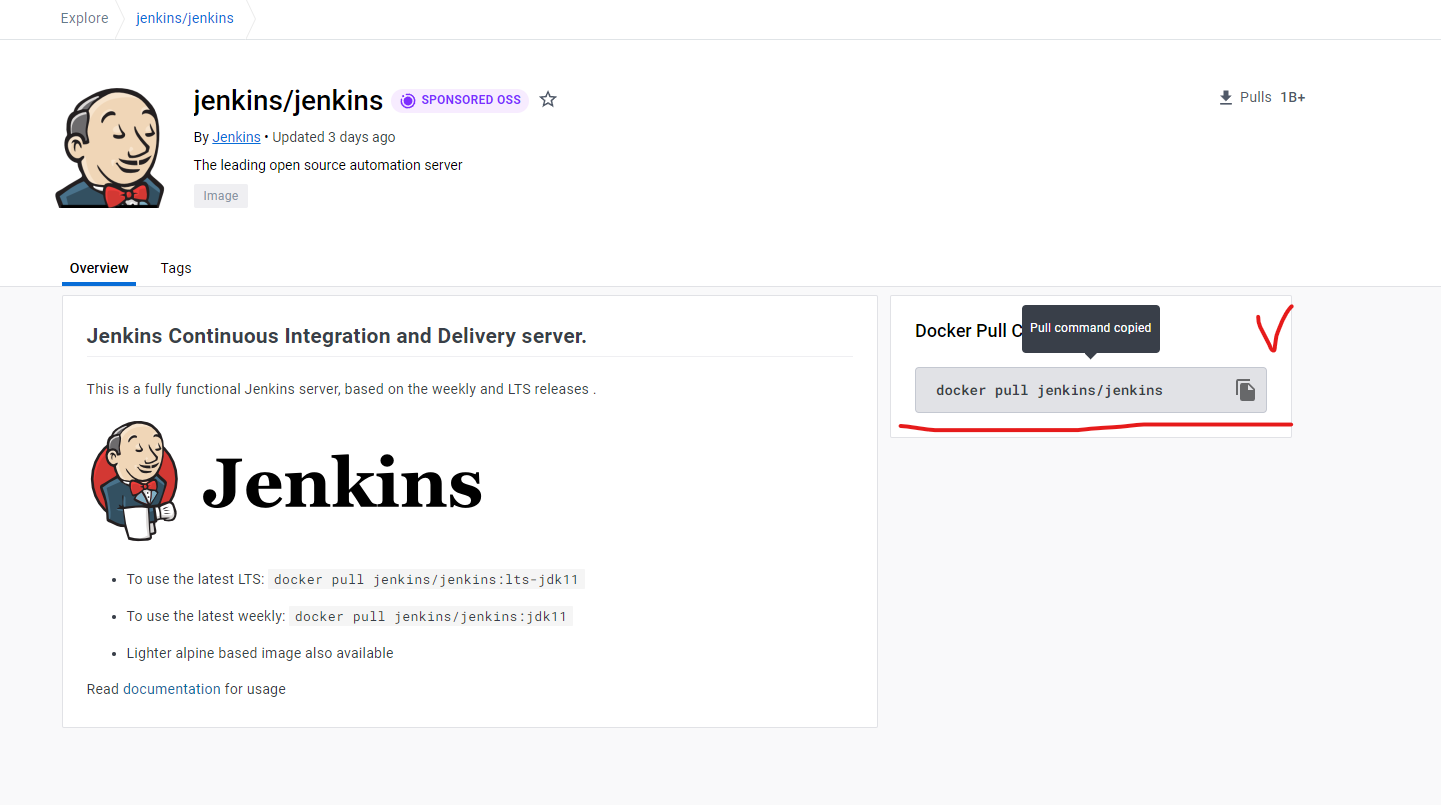
Task: Switch to the Overview tab
Action: pos(99,268)
